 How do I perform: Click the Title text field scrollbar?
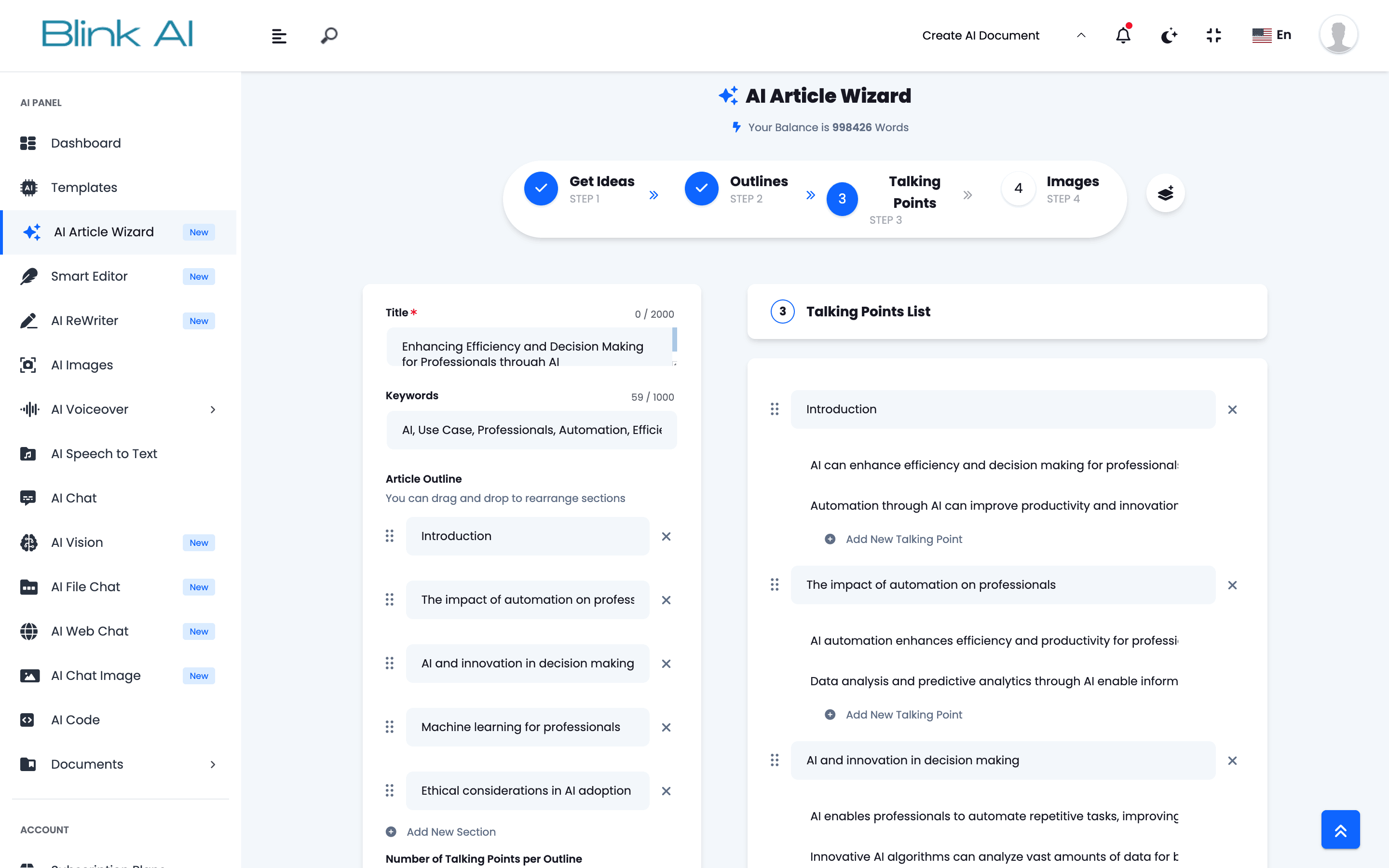[x=674, y=340]
